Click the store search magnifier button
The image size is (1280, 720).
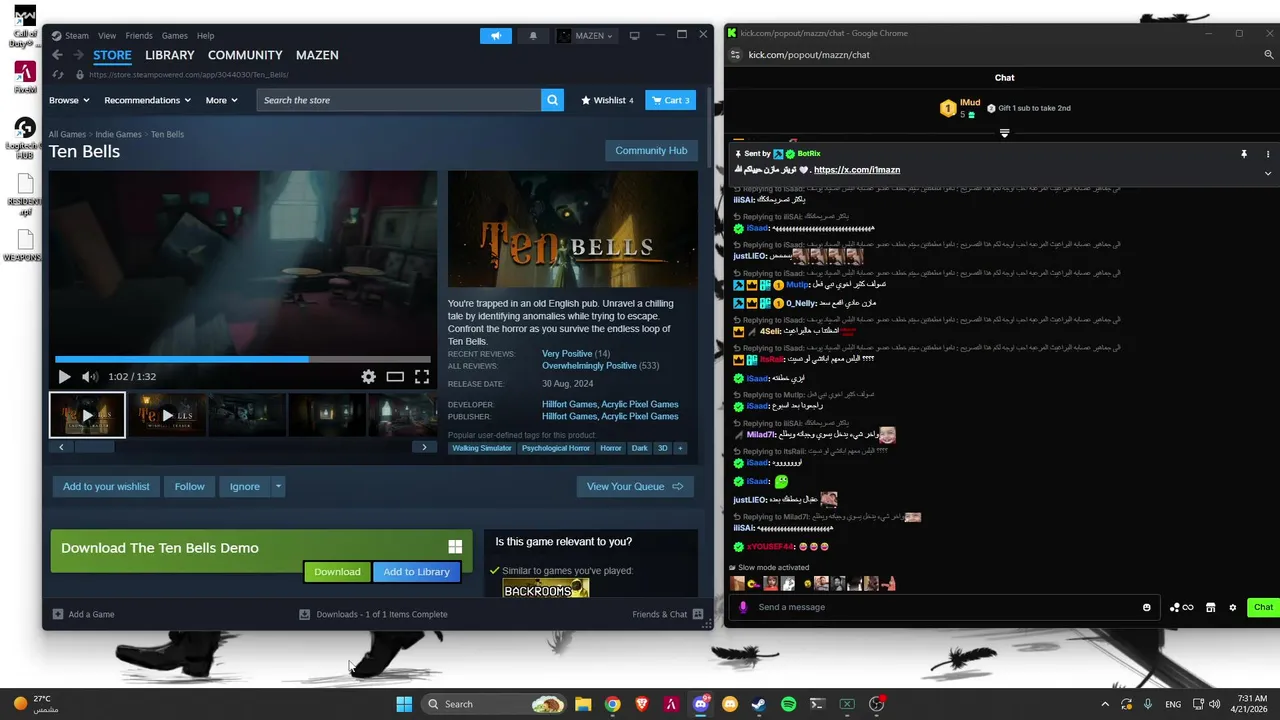coord(552,100)
